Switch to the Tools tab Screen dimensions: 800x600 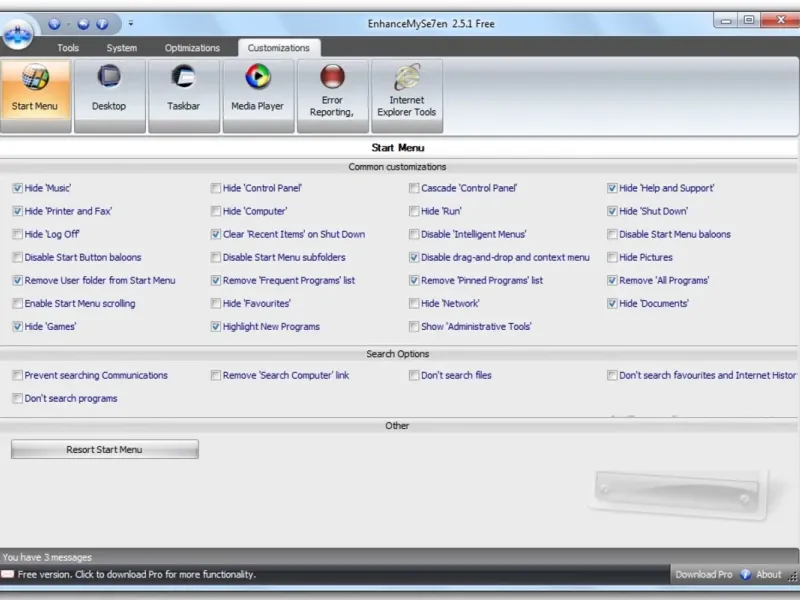pyautogui.click(x=68, y=48)
